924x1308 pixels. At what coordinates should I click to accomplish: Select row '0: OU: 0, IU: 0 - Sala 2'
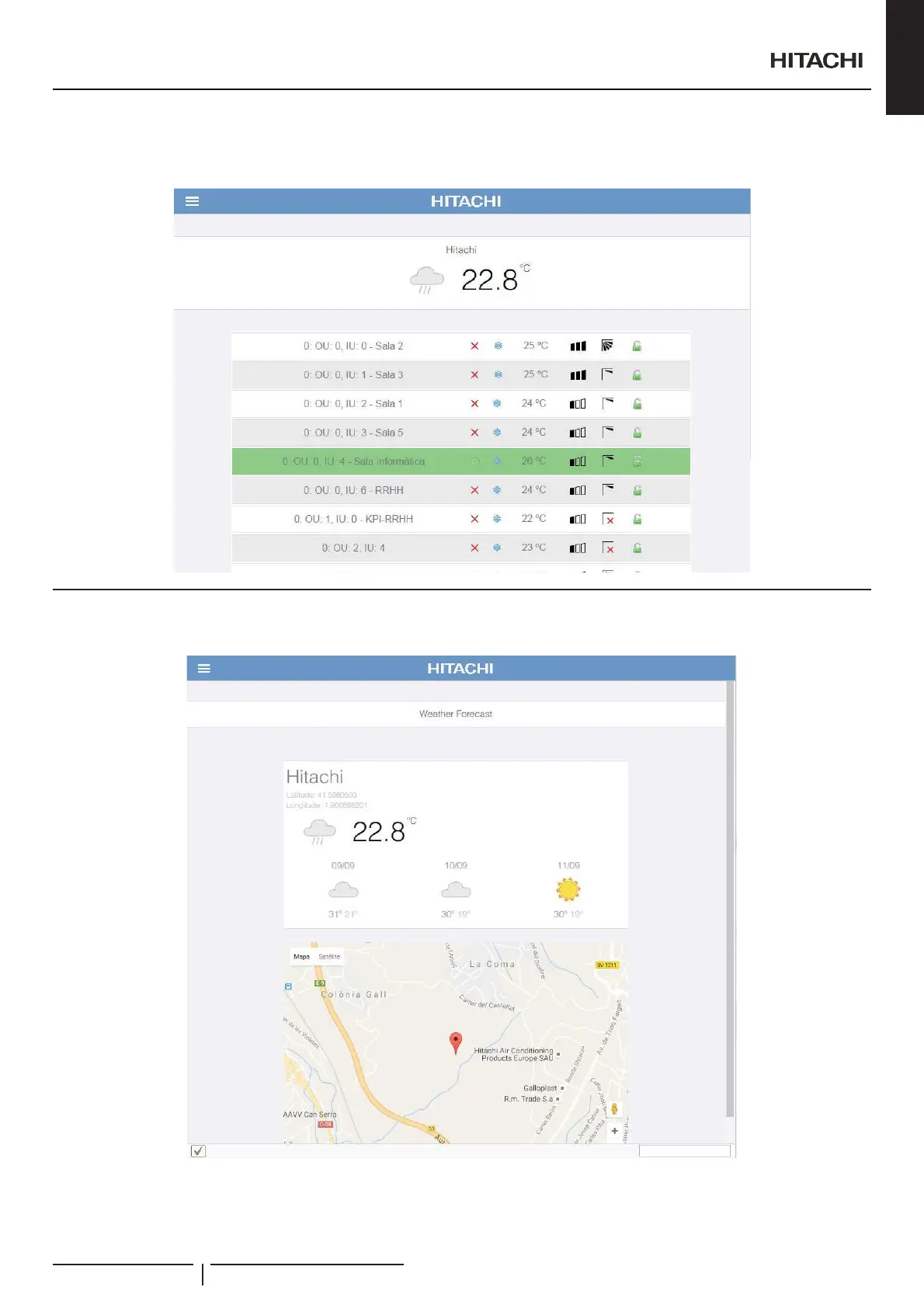coord(461,346)
